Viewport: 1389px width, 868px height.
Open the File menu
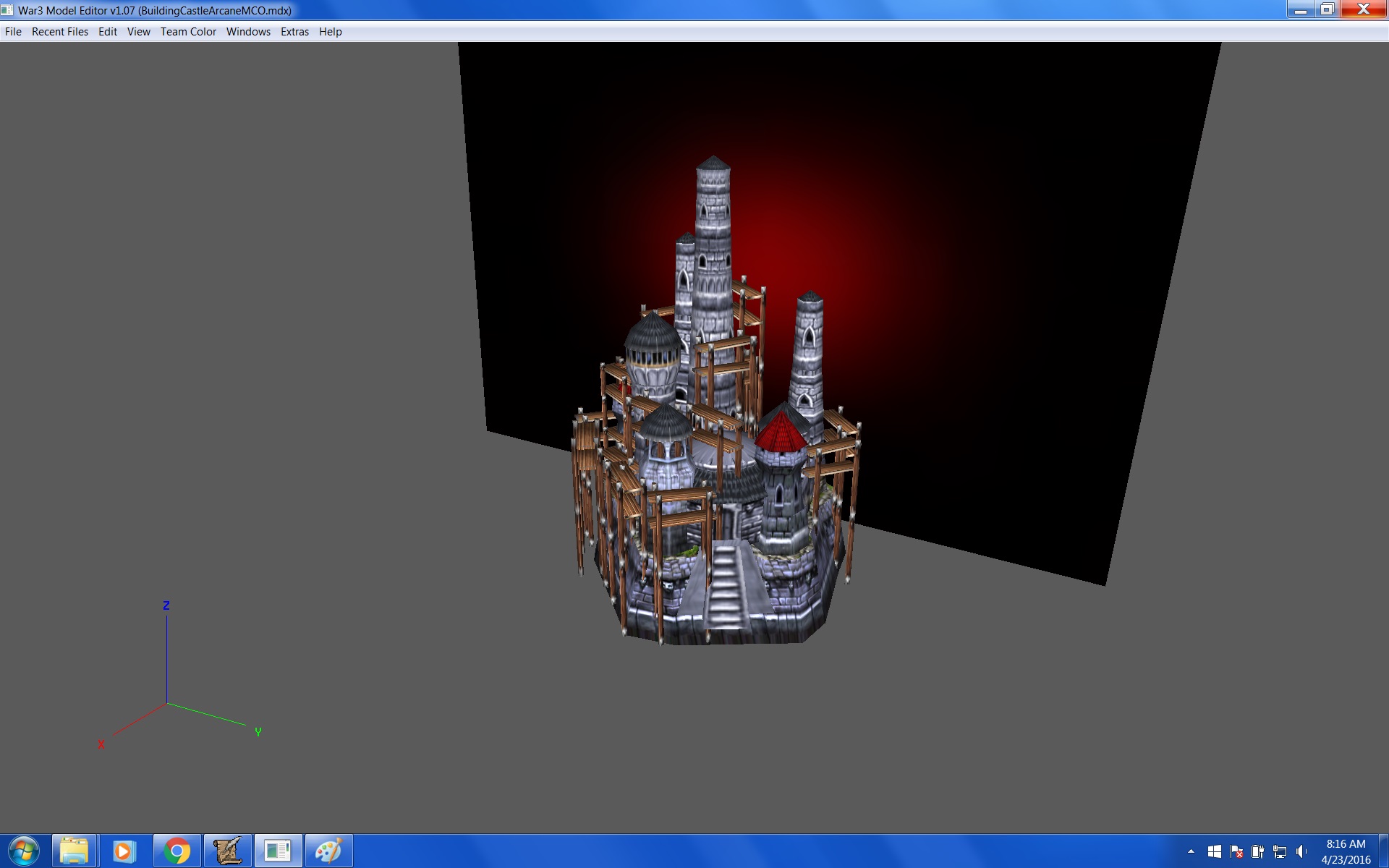point(13,32)
